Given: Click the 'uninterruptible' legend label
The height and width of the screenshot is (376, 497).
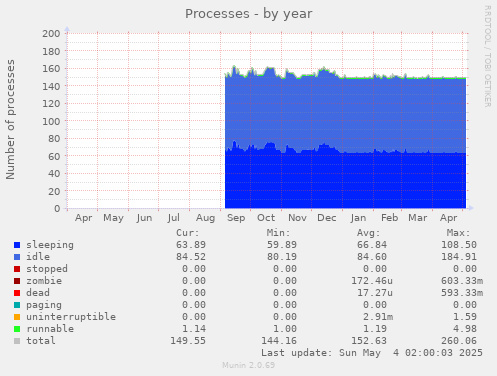Looking at the screenshot, I should point(71,317).
